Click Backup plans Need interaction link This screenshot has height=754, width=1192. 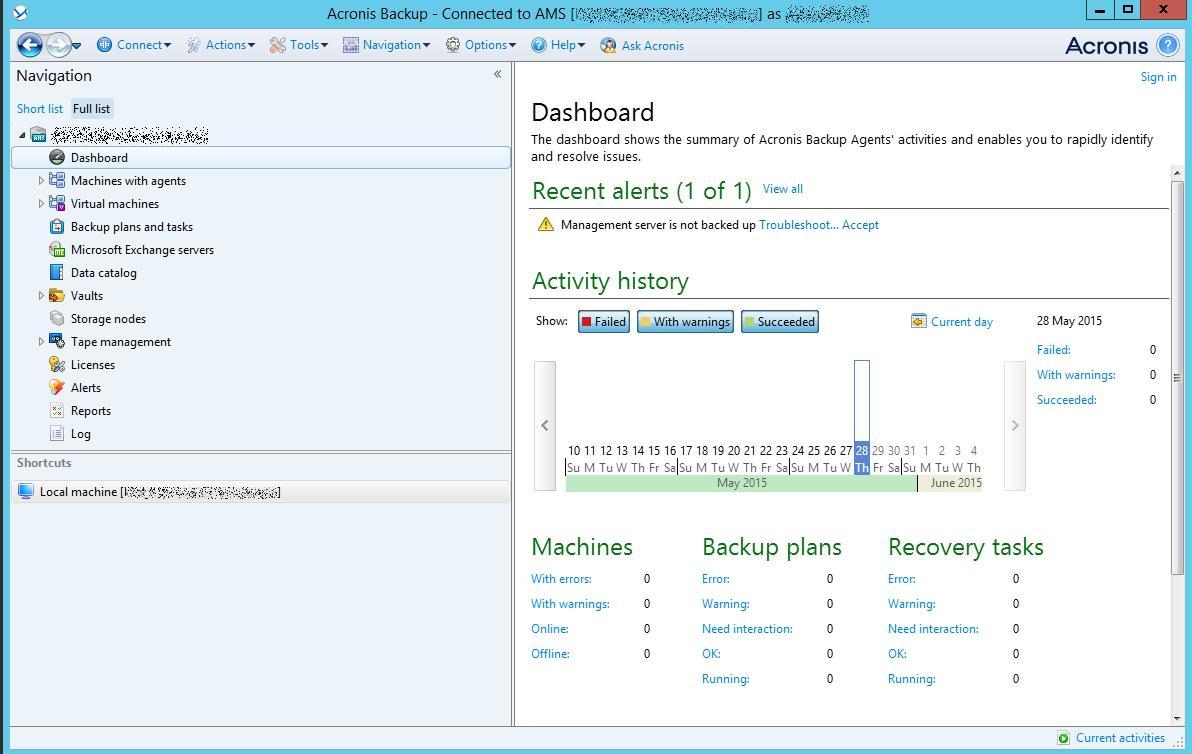(747, 629)
